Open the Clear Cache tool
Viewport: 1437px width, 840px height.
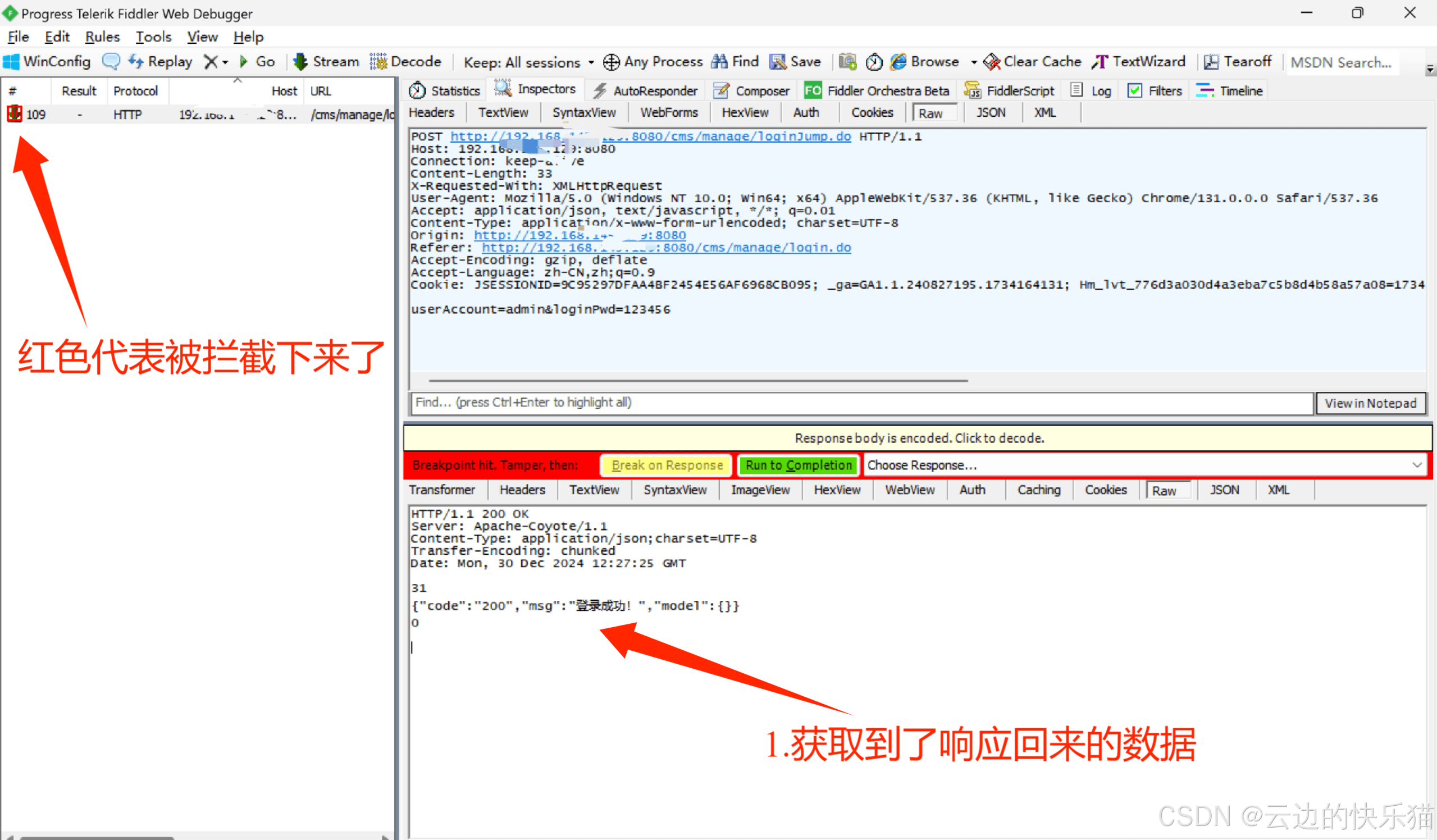1032,62
